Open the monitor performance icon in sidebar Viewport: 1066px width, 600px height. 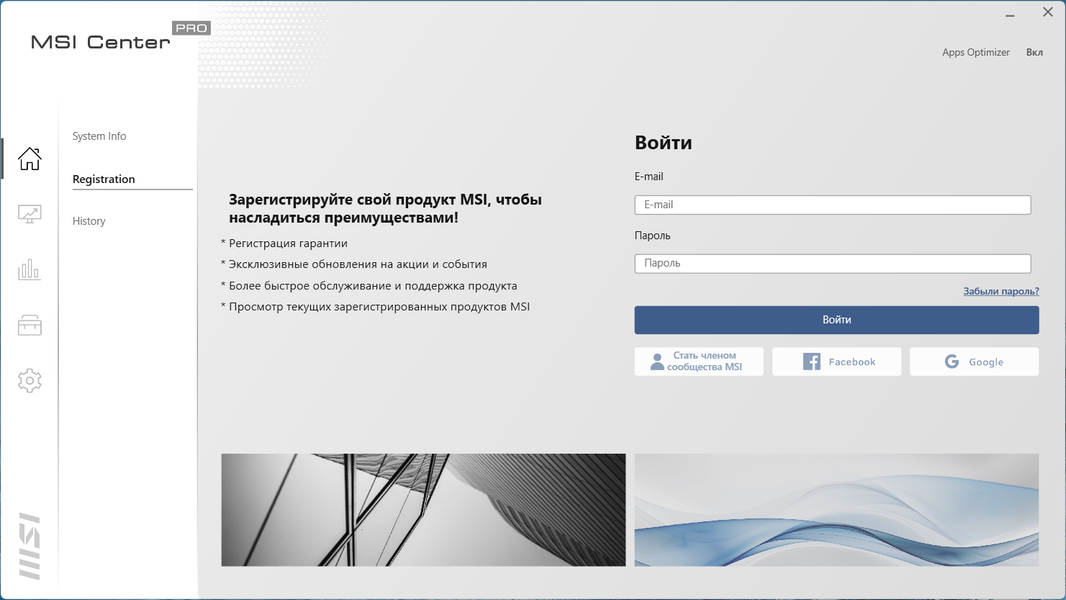(29, 215)
